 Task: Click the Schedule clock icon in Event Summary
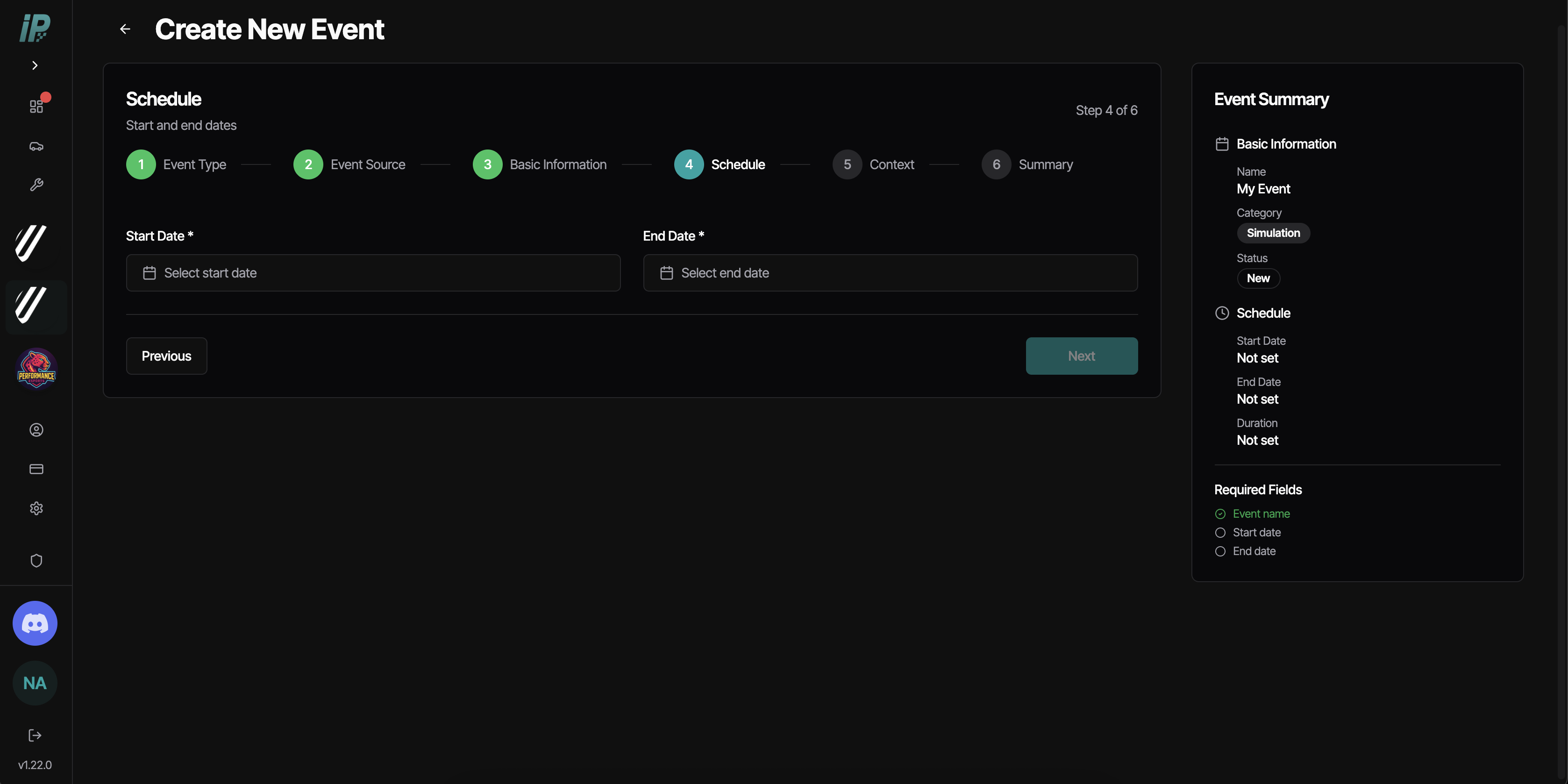pyautogui.click(x=1222, y=313)
